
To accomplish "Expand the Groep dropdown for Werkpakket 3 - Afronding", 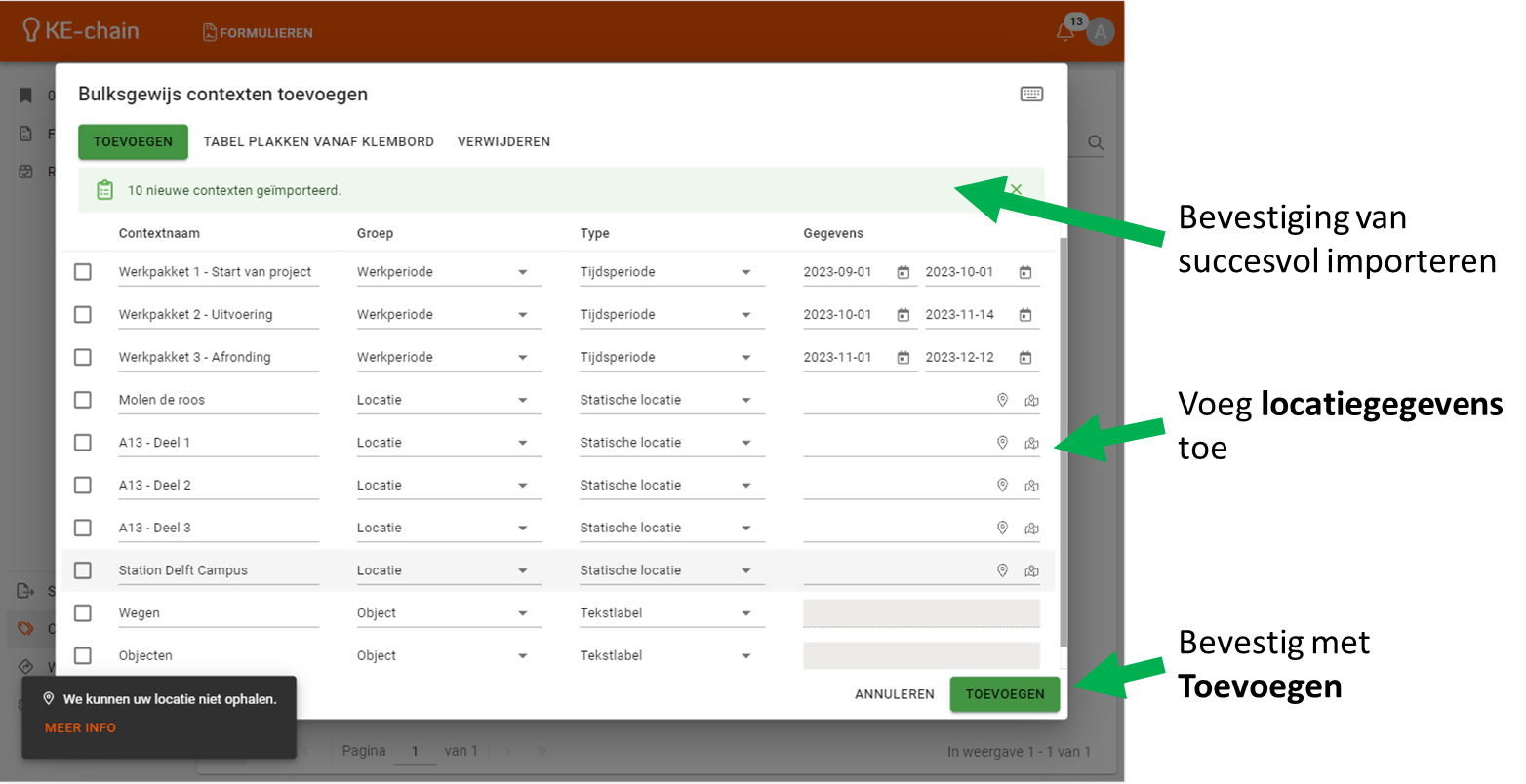I will [x=523, y=358].
